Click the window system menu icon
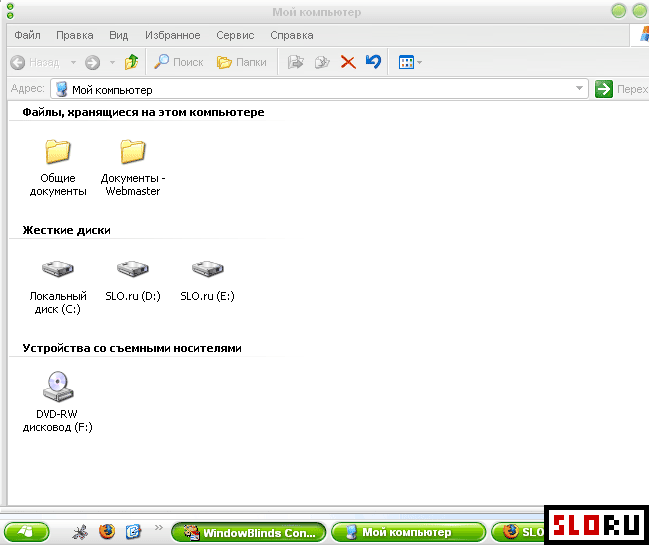The image size is (649, 545). pyautogui.click(x=10, y=11)
